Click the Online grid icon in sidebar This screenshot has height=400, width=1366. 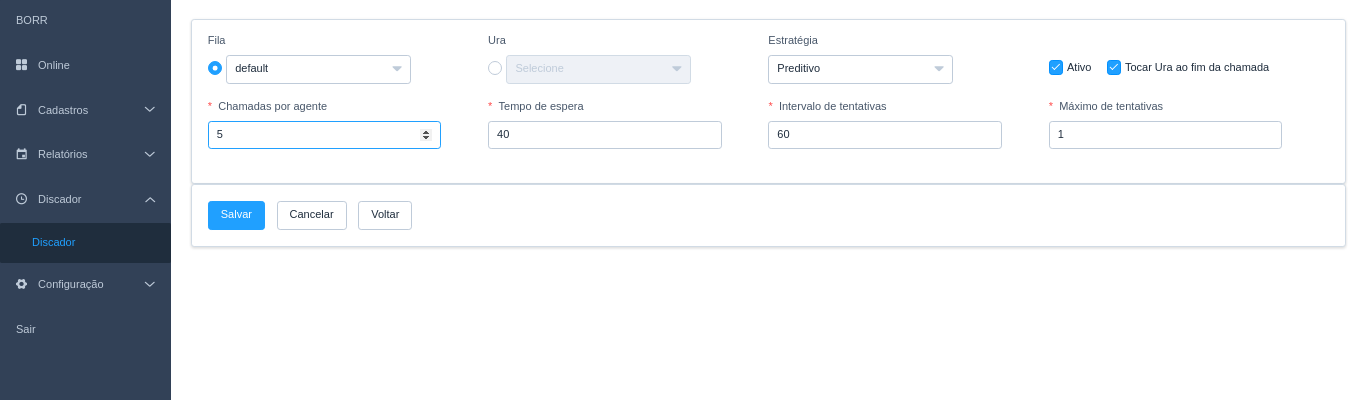tap(21, 65)
